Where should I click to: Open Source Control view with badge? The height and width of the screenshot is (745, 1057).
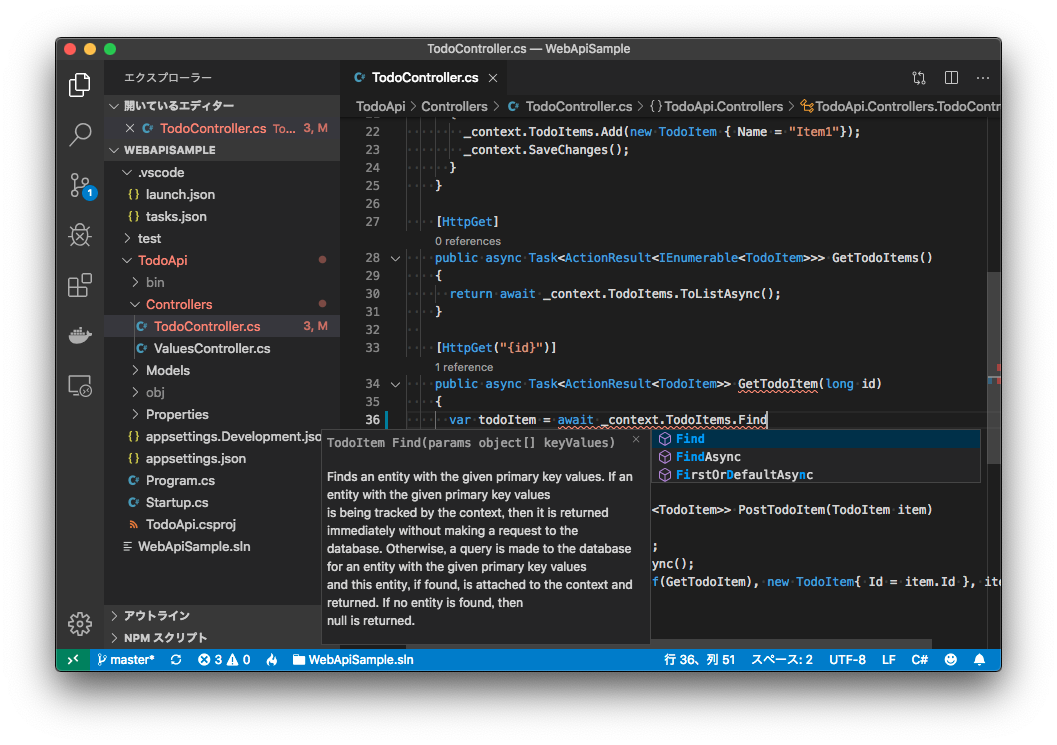[x=82, y=185]
